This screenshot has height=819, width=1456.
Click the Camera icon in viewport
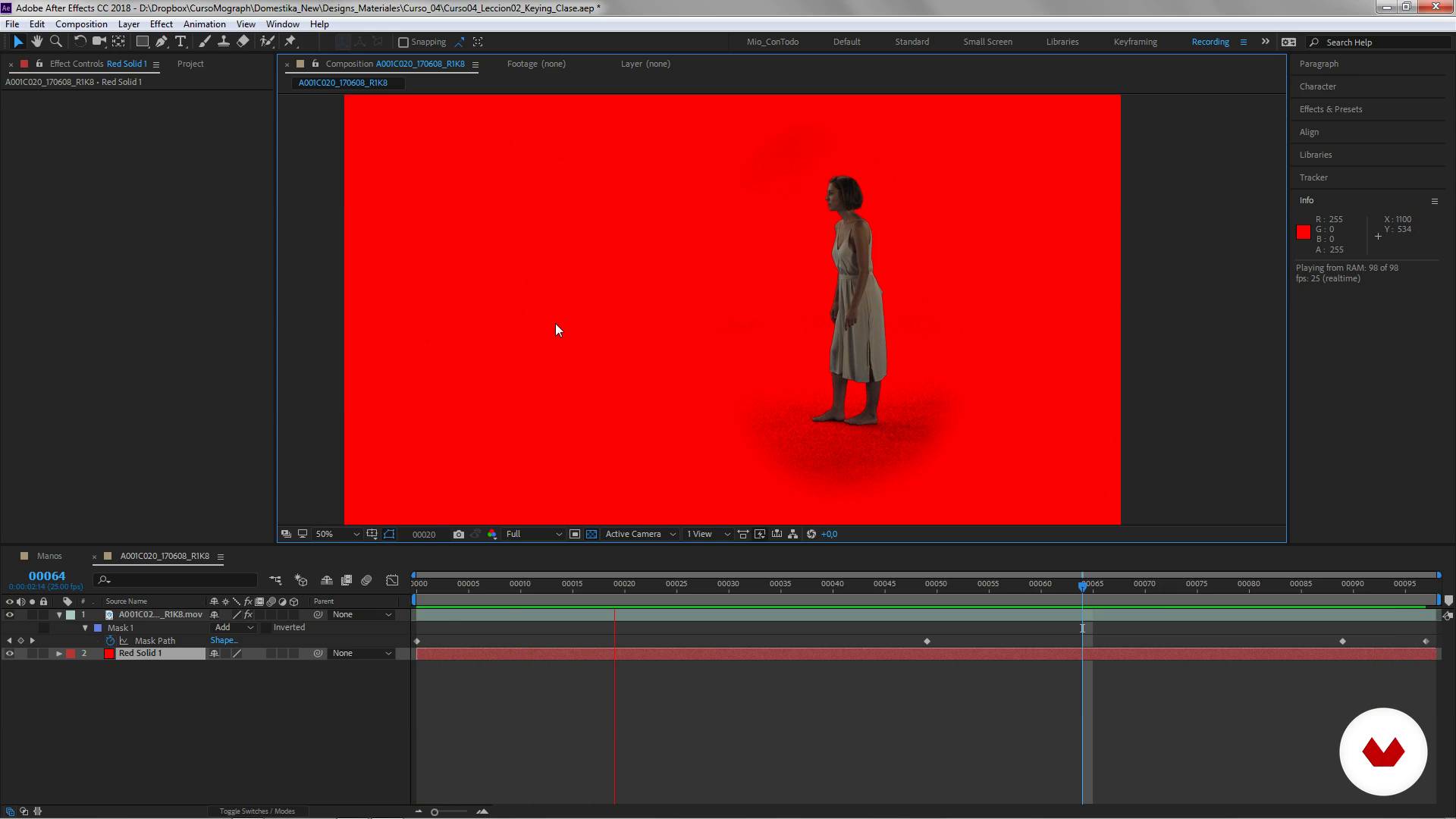(458, 533)
